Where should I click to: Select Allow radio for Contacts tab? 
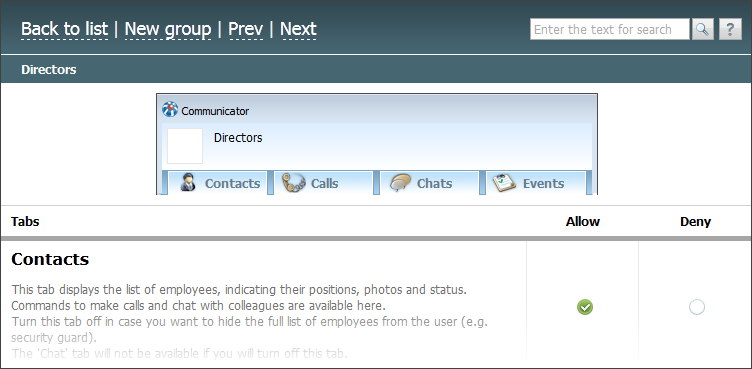coord(585,307)
